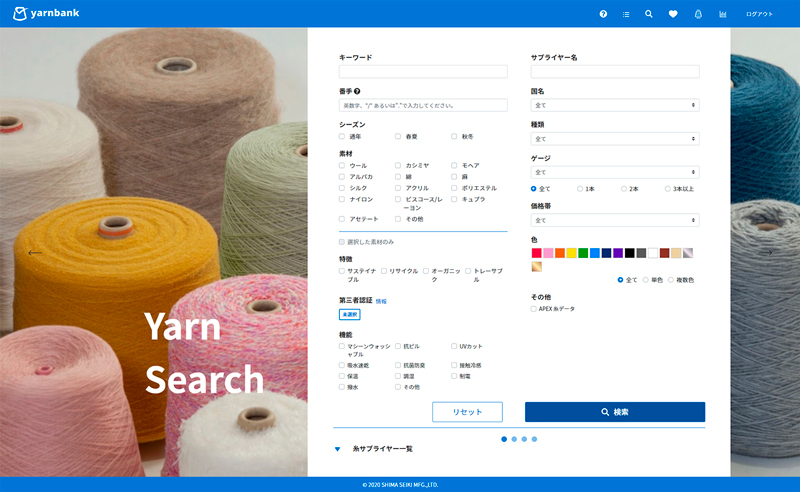Screen dimensions: 800x492
Task: Open the chart statistics icon in header
Action: [722, 14]
